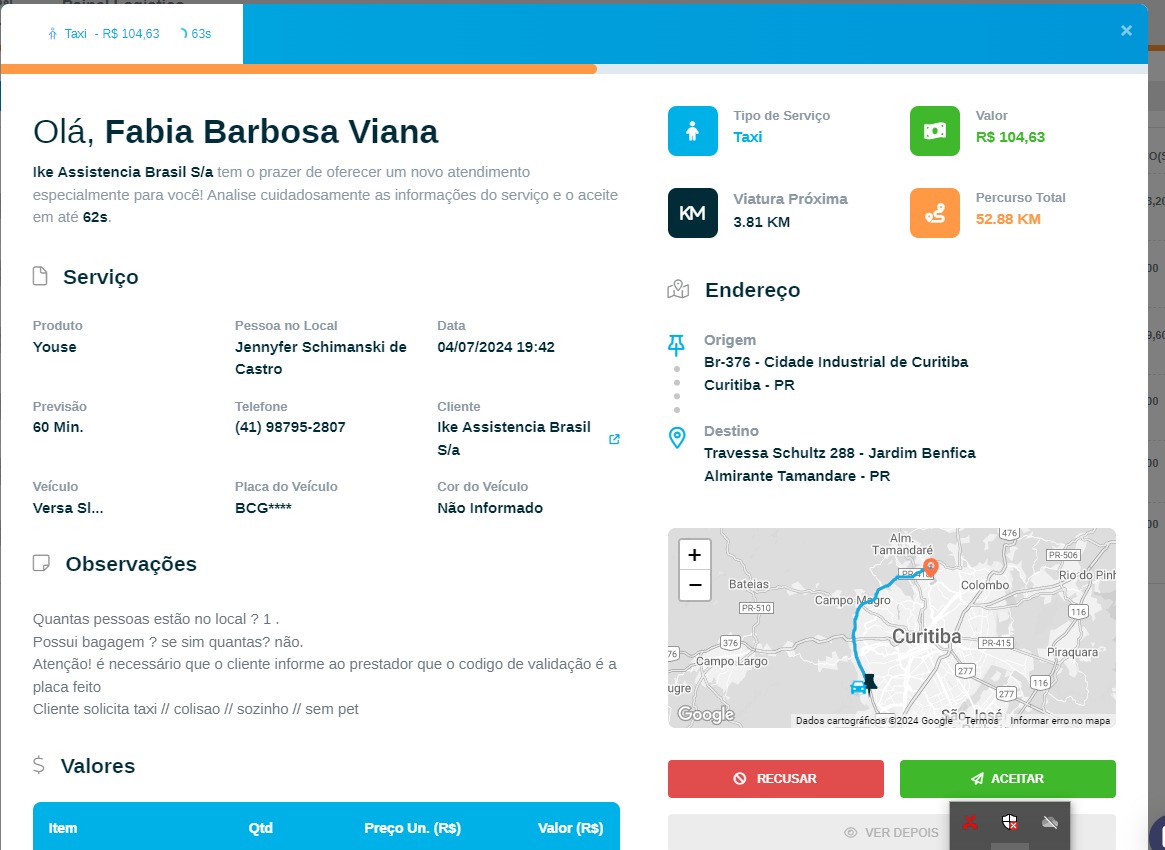The width and height of the screenshot is (1165, 850).
Task: Click the Item column header
Action: tap(62, 828)
